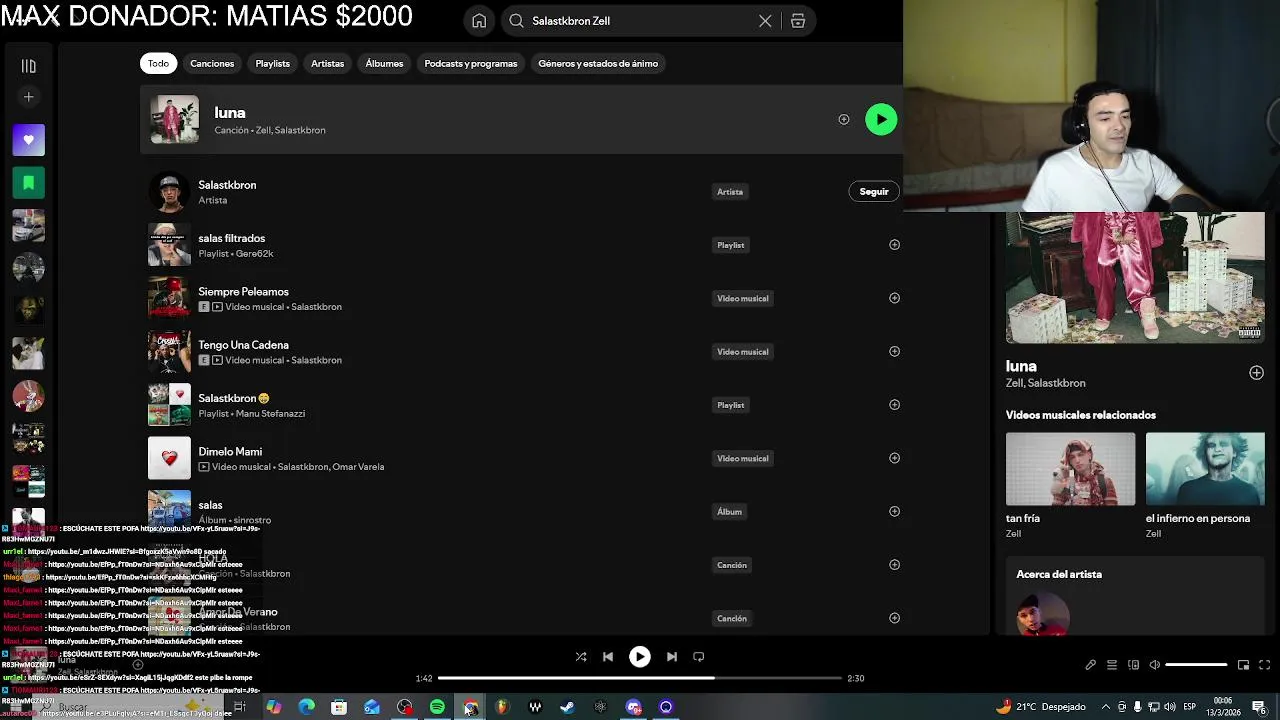Go to Spotify home
The width and height of the screenshot is (1280, 720).
pos(479,21)
